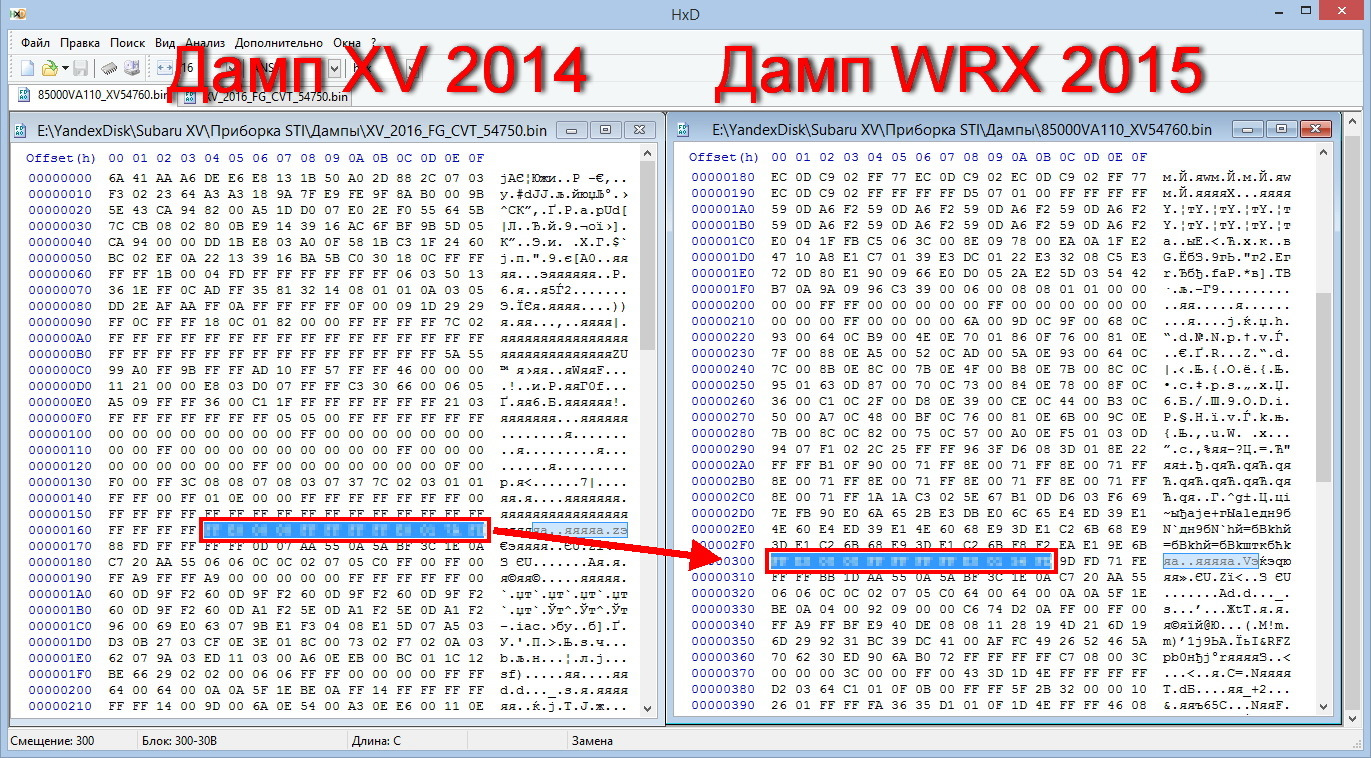Click the scrollbar thumb in 85000VA110 window
1371x758 pixels.
(1324, 388)
